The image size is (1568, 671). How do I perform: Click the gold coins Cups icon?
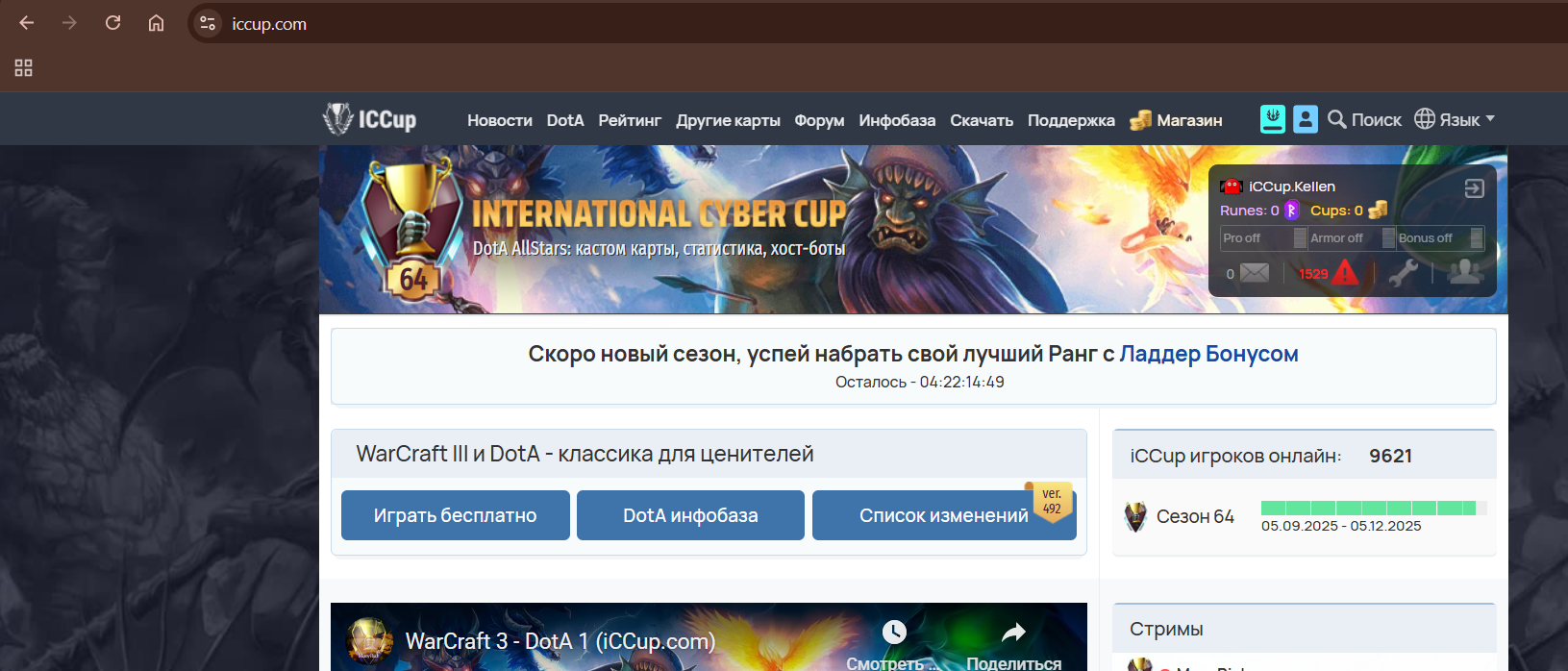(x=1378, y=210)
